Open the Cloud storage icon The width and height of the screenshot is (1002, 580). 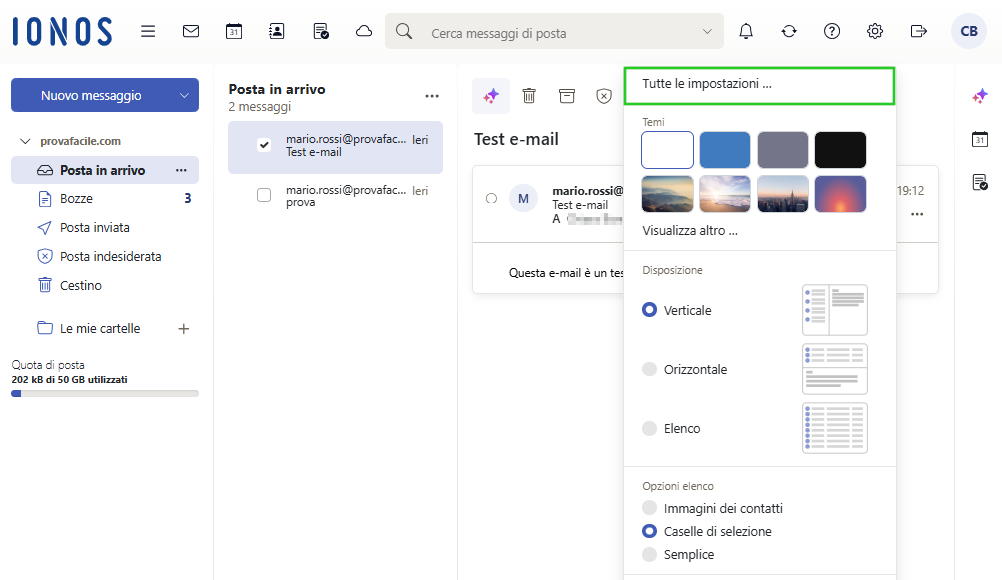click(x=363, y=31)
